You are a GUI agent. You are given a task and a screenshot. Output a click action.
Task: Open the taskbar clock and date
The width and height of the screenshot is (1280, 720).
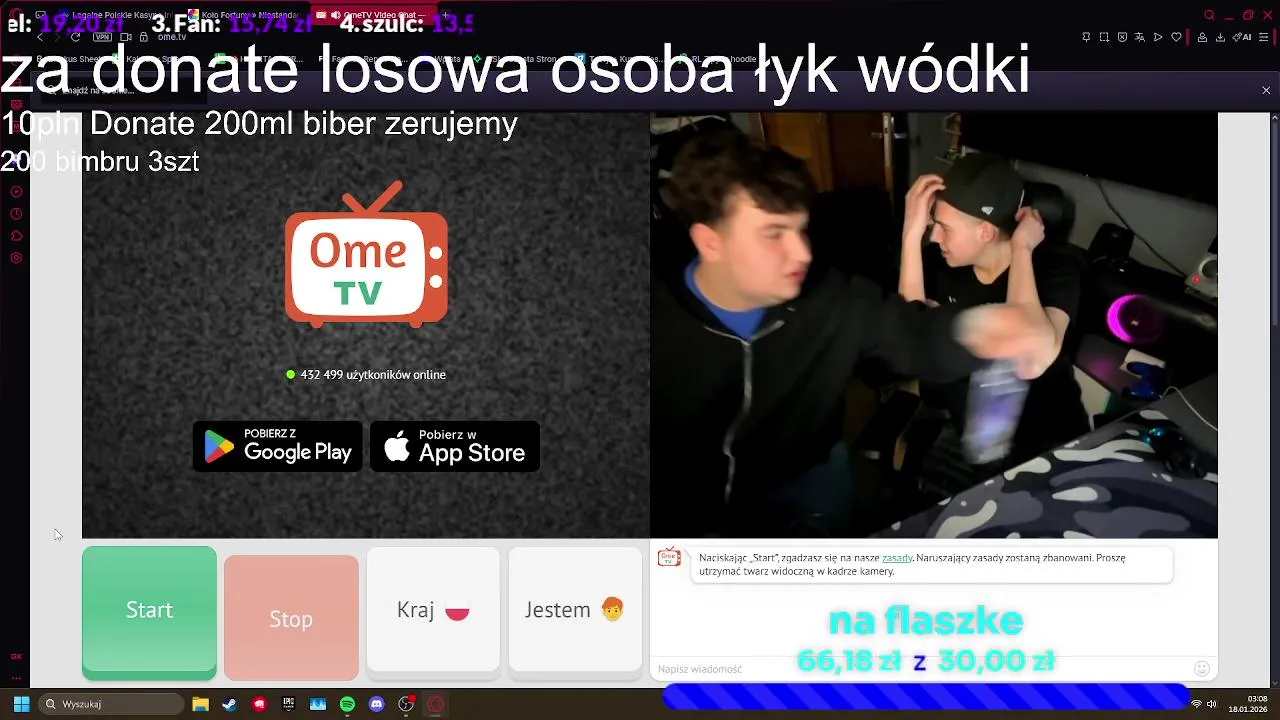[1248, 704]
